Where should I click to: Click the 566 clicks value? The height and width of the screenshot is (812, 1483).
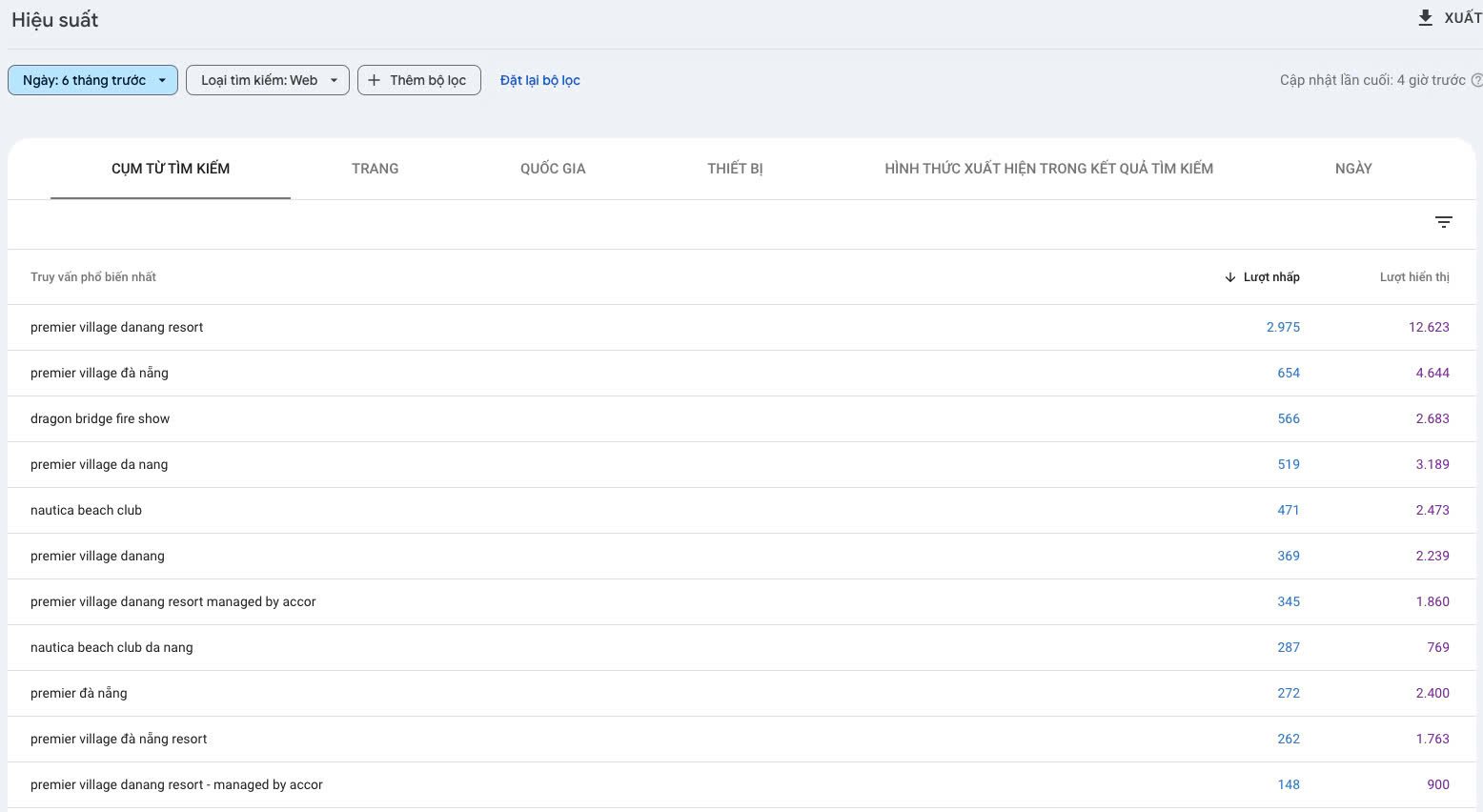click(1289, 418)
